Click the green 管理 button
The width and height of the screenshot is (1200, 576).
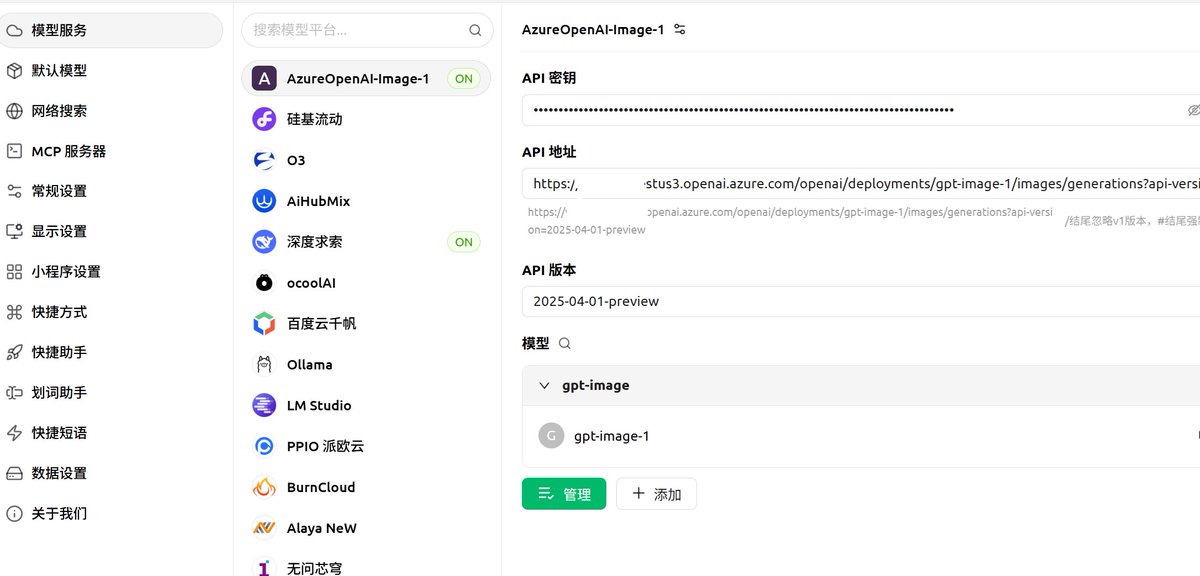coord(564,494)
